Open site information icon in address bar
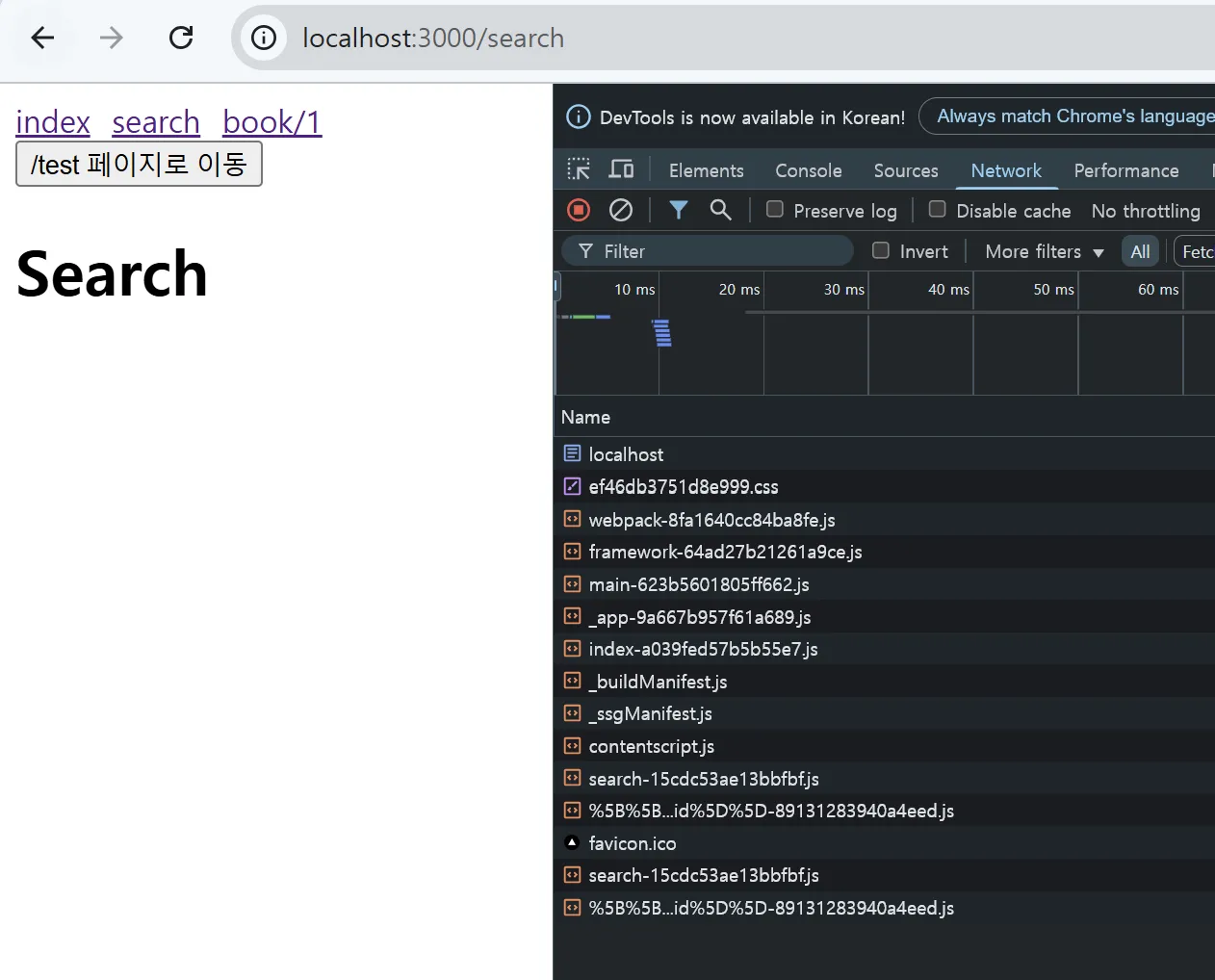 264,38
